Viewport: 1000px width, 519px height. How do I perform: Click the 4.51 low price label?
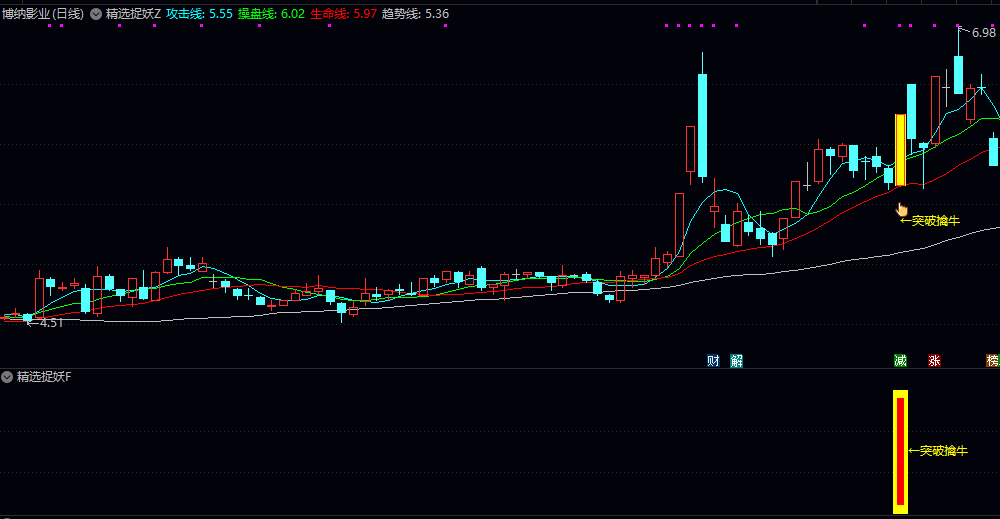(51, 323)
